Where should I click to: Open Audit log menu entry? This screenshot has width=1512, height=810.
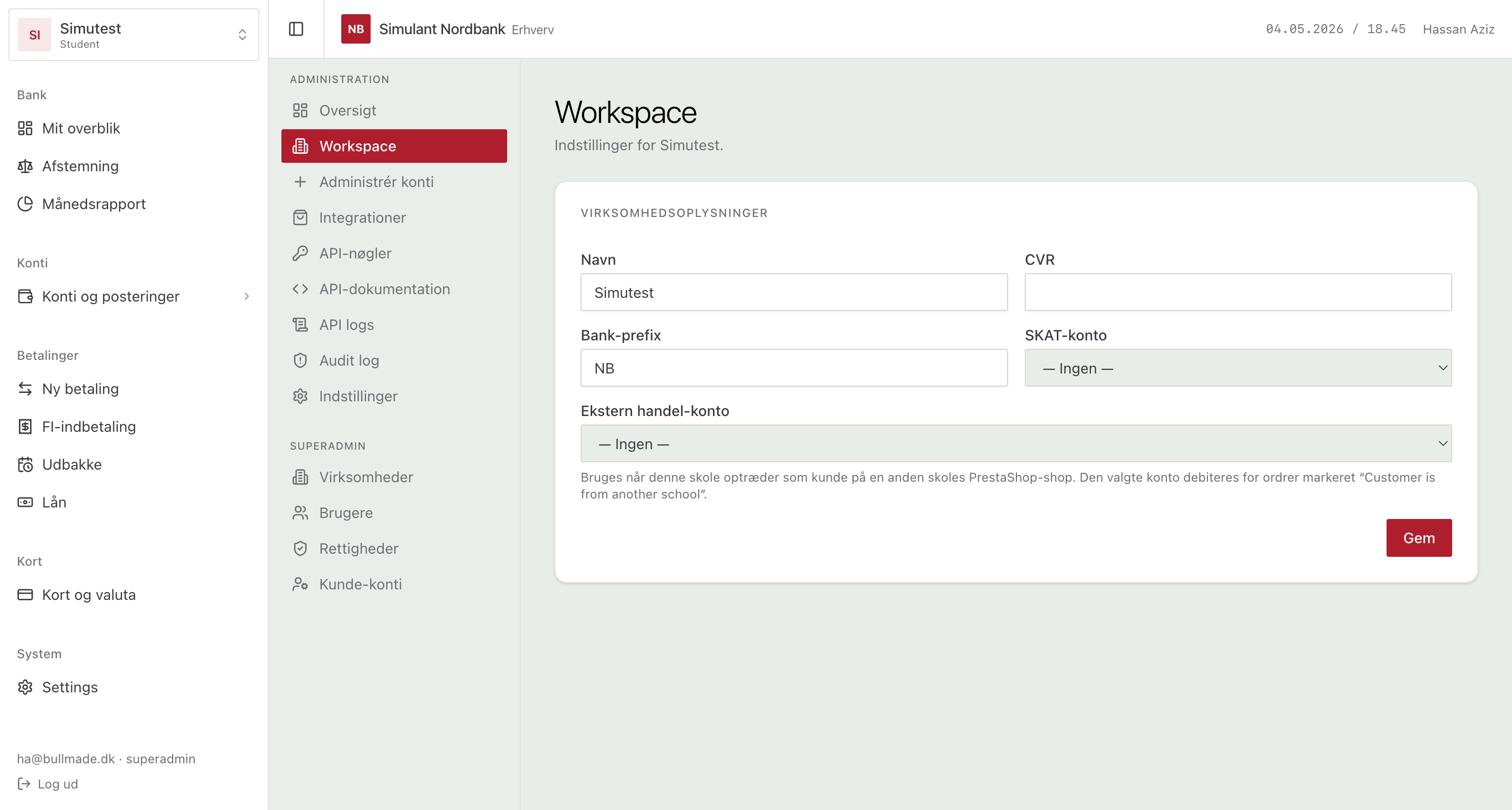click(394, 360)
